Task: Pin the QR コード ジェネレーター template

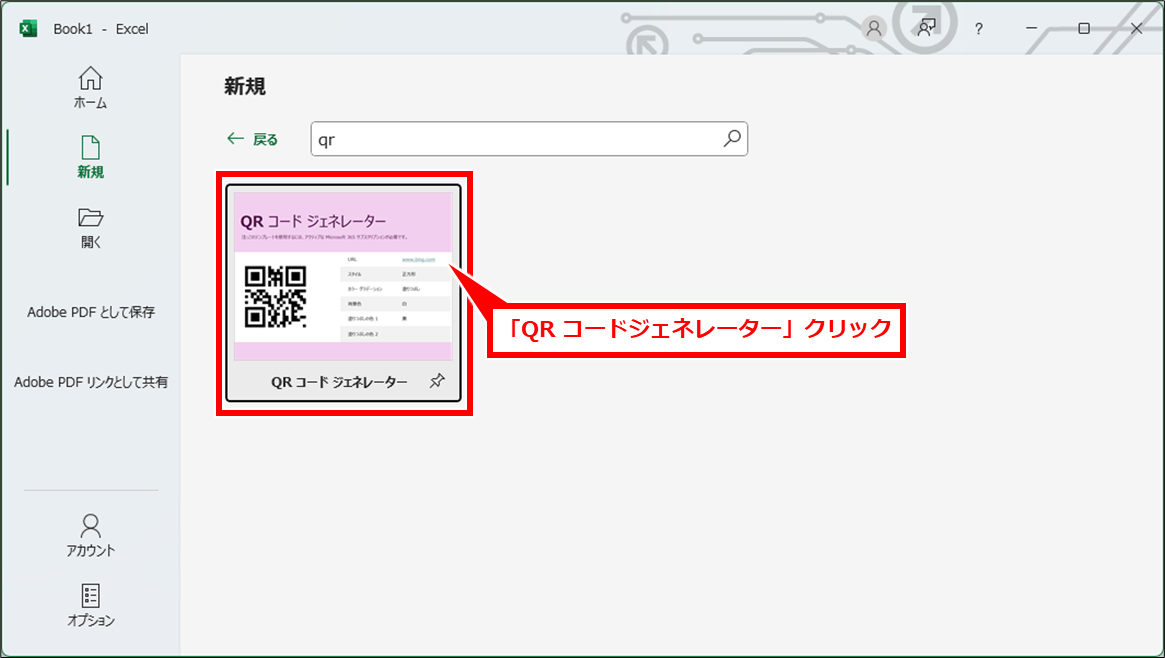Action: (437, 382)
